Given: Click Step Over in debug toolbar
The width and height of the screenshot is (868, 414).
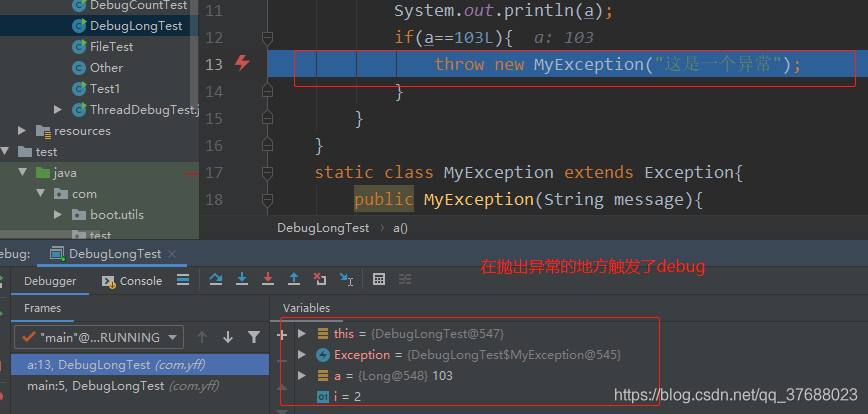Looking at the screenshot, I should [x=216, y=280].
